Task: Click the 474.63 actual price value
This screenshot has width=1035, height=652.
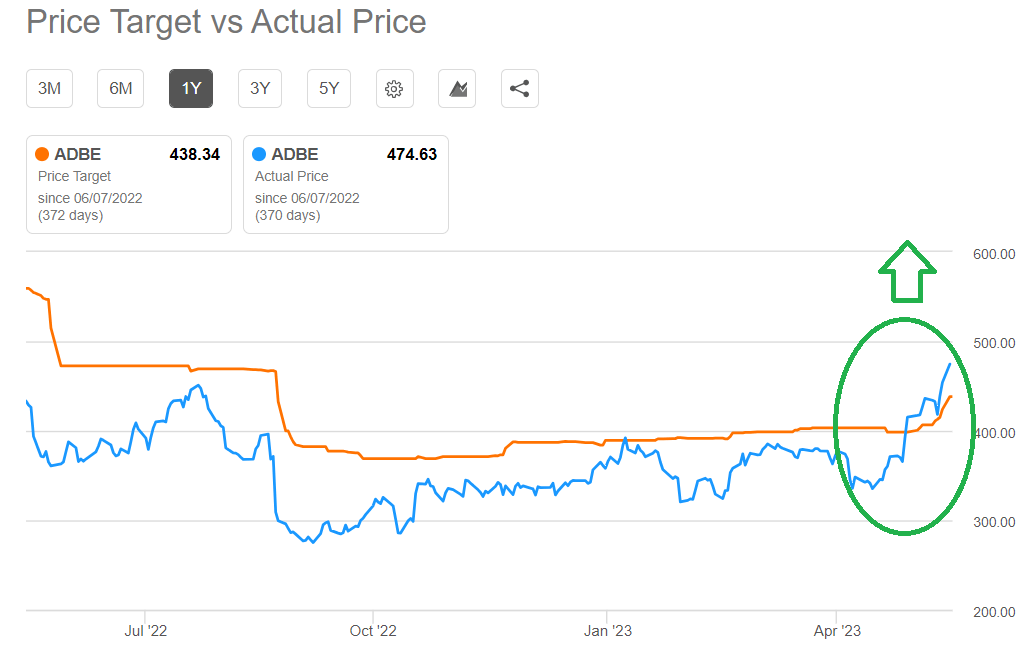Action: 411,154
